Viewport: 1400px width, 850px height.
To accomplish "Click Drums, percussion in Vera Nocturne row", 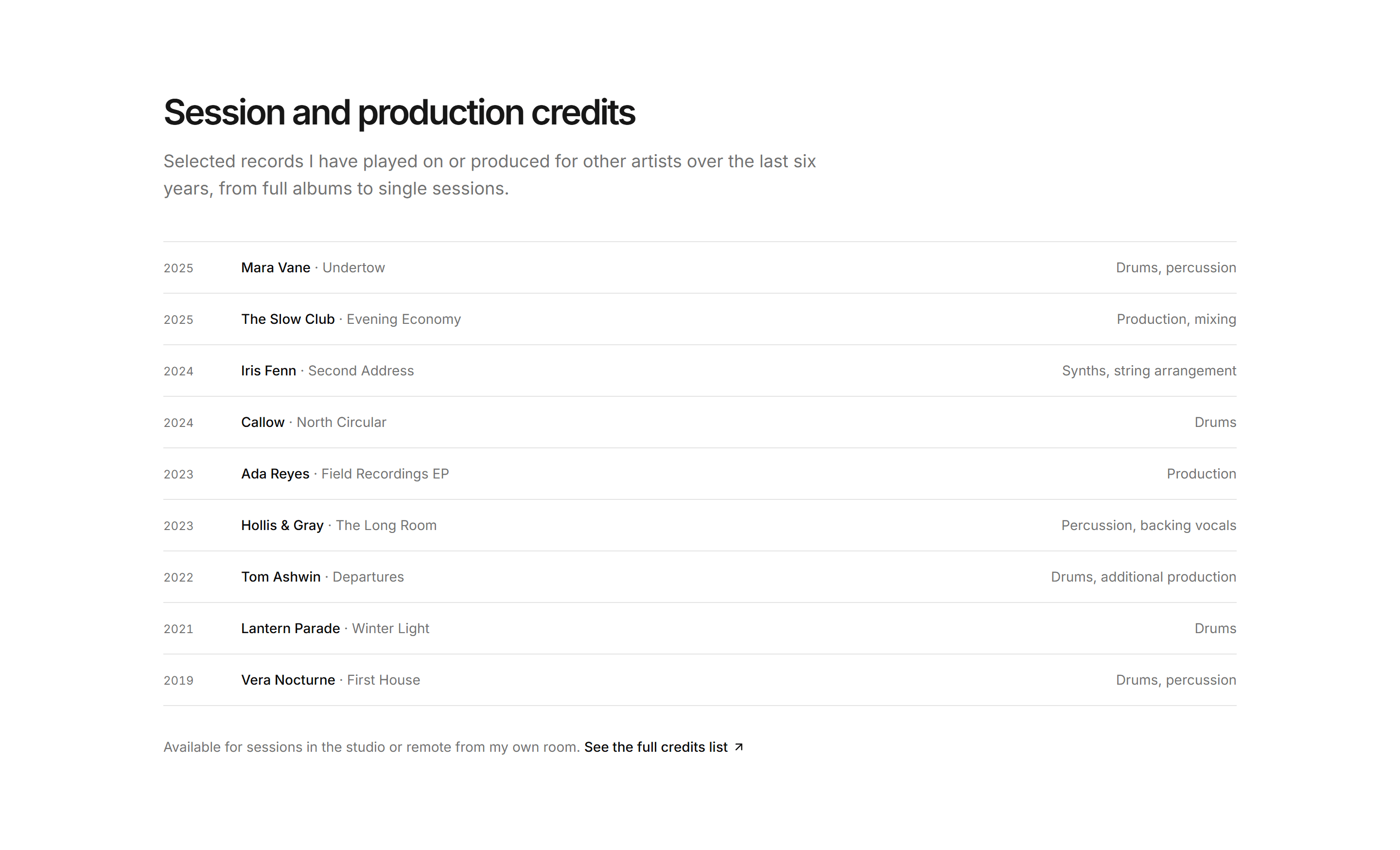I will [x=1175, y=680].
